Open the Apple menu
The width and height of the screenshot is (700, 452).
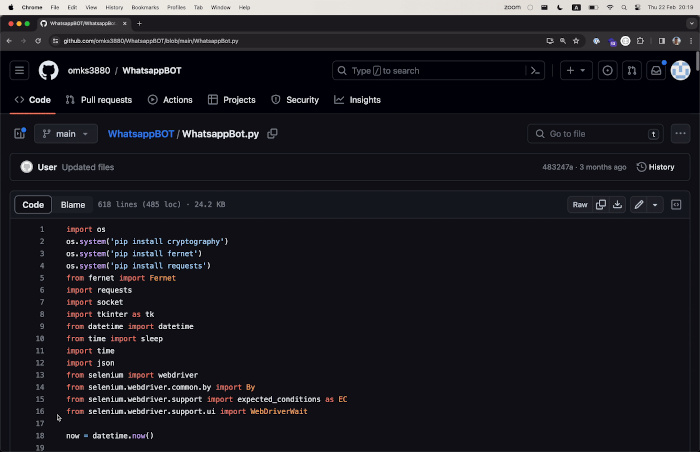[11, 7]
